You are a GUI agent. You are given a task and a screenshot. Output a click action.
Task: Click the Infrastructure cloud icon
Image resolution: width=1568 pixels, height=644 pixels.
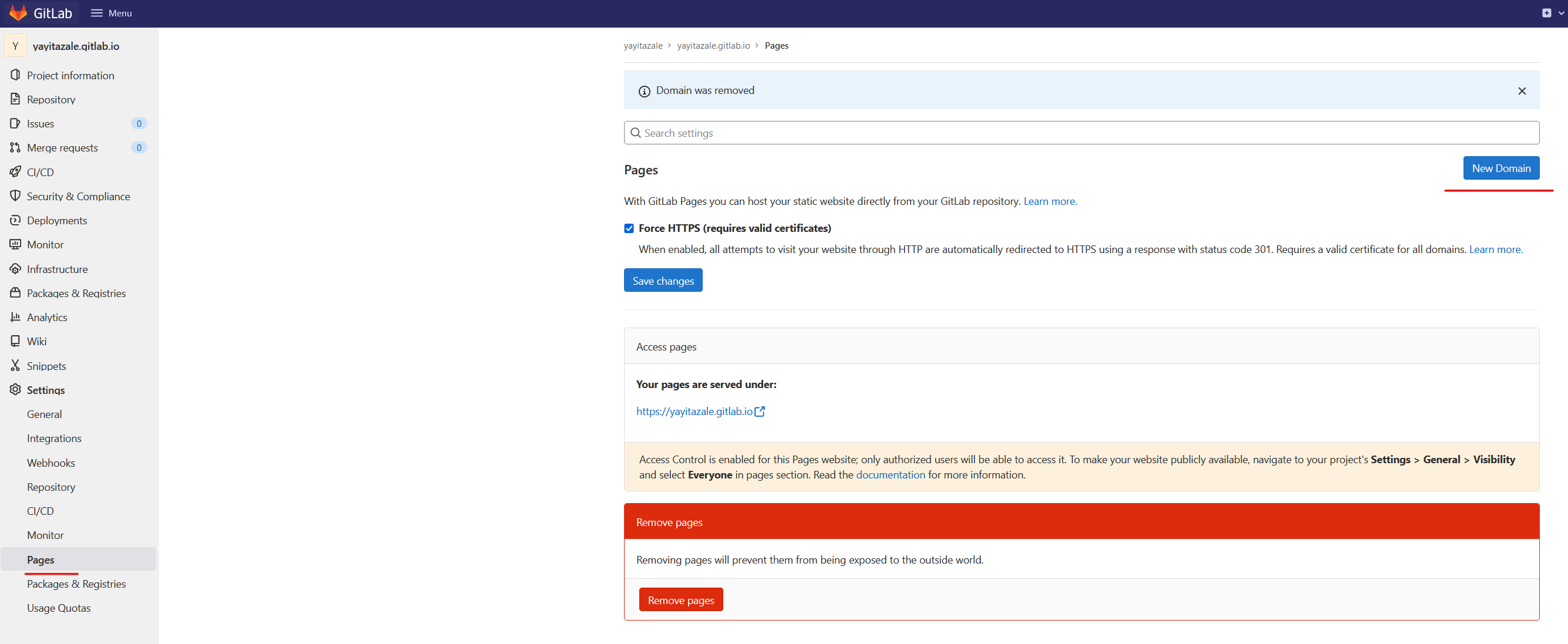15,268
